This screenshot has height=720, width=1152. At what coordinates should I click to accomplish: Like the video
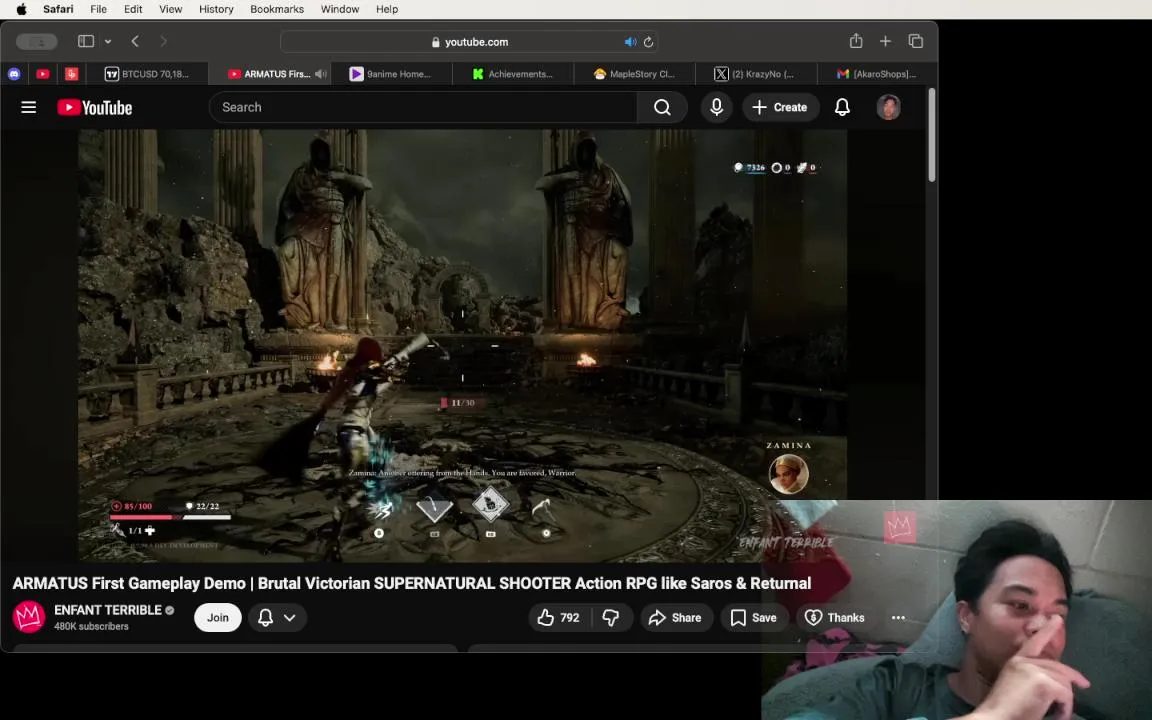click(559, 618)
